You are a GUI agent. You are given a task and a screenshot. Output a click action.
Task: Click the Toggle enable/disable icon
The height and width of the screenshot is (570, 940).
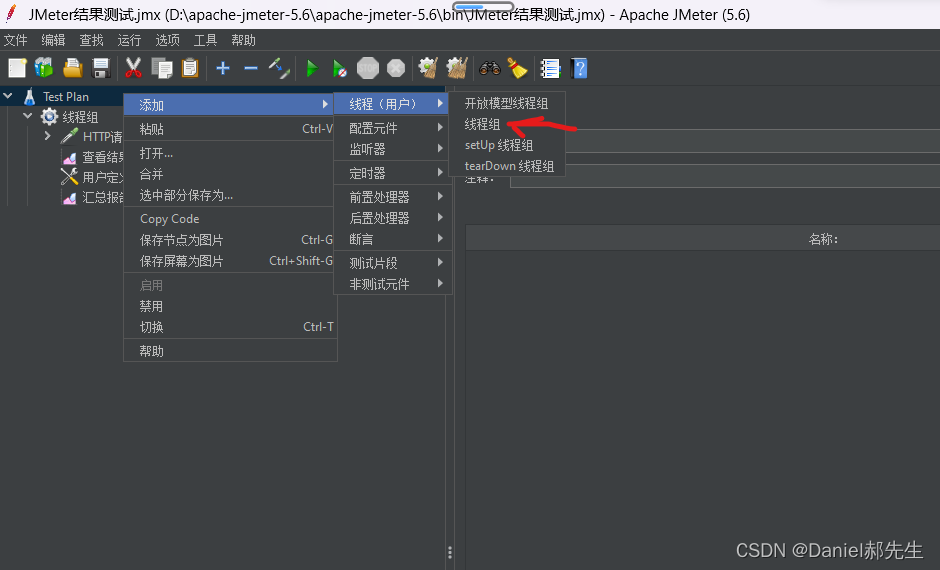click(x=279, y=68)
